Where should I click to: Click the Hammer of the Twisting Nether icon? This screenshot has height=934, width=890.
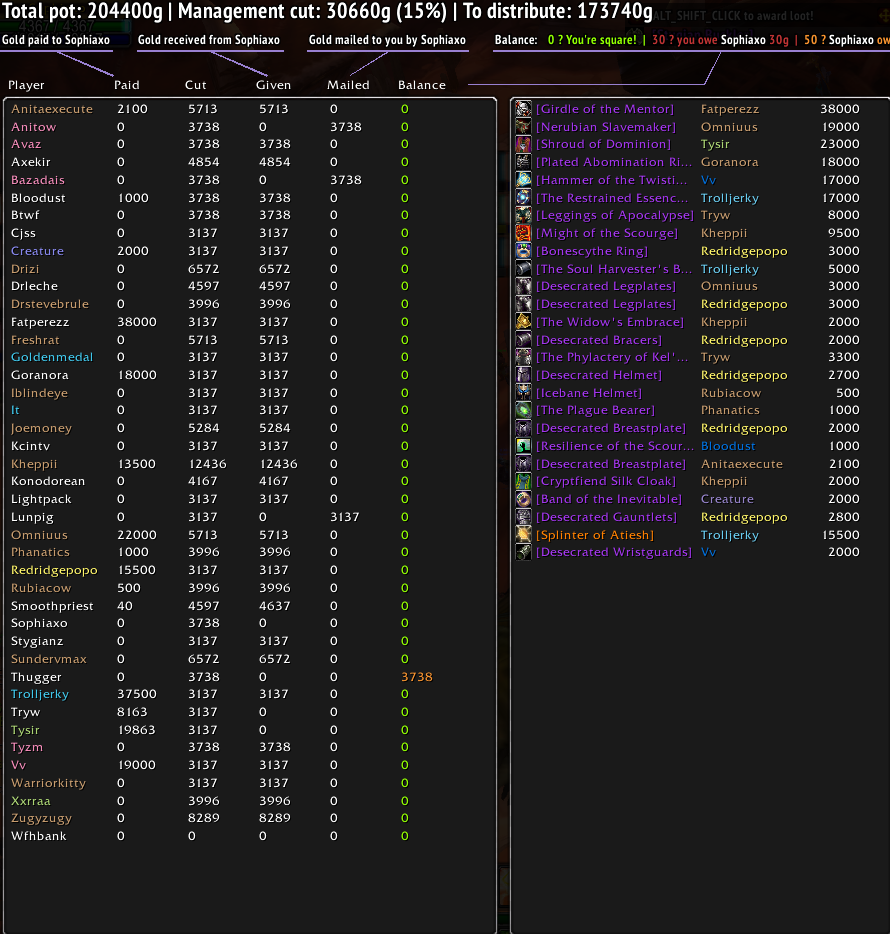523,180
